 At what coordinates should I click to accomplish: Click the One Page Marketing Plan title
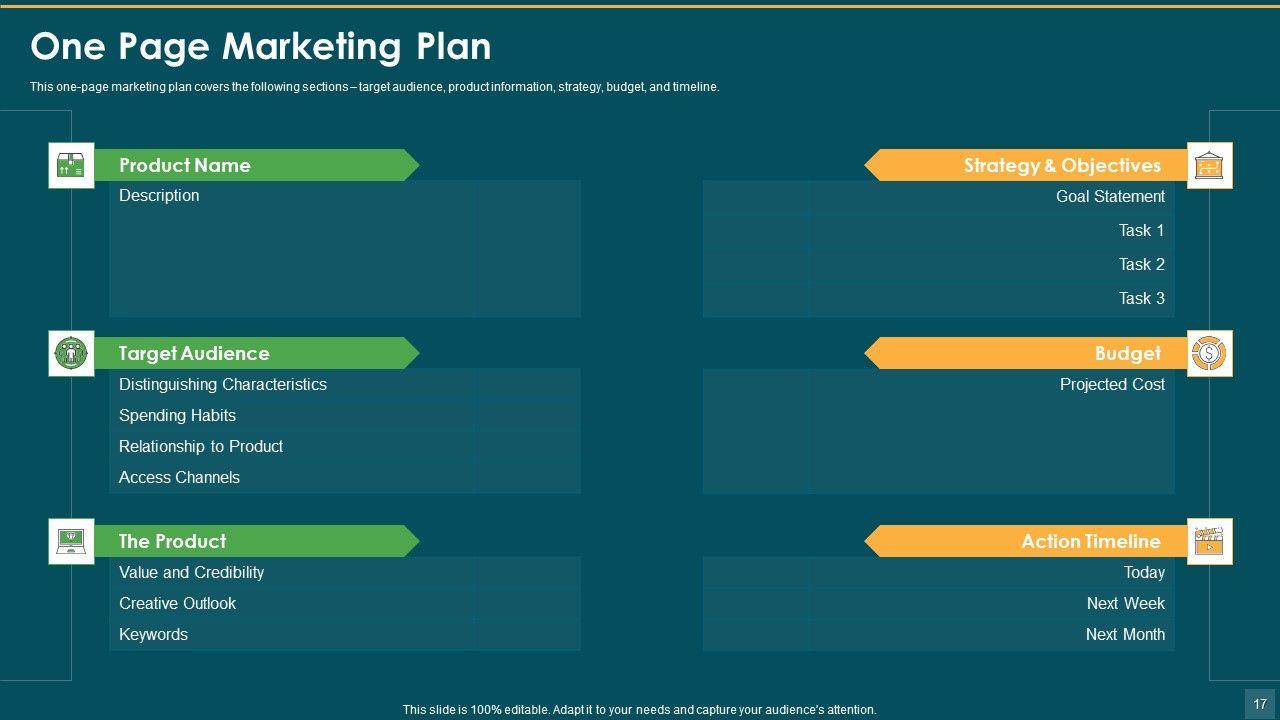261,47
